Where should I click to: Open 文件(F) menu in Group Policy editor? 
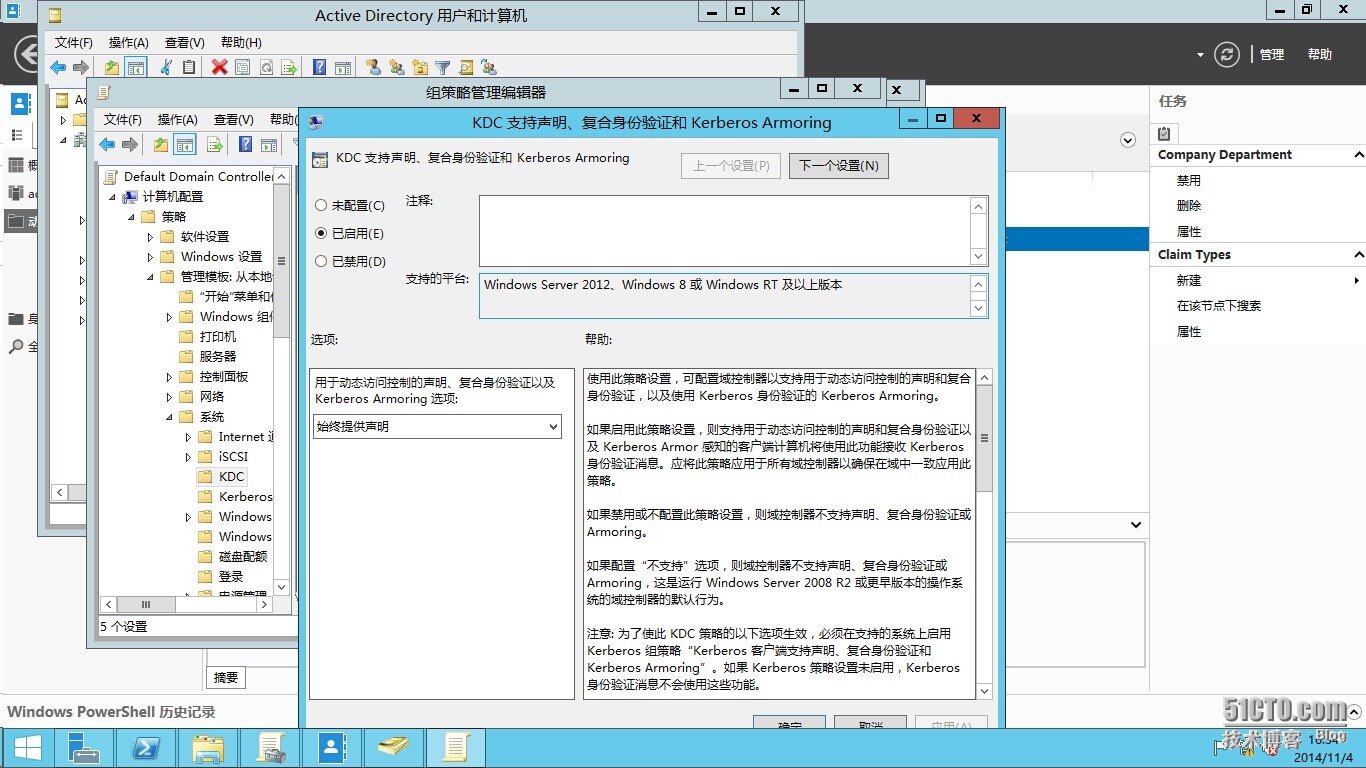tap(123, 119)
